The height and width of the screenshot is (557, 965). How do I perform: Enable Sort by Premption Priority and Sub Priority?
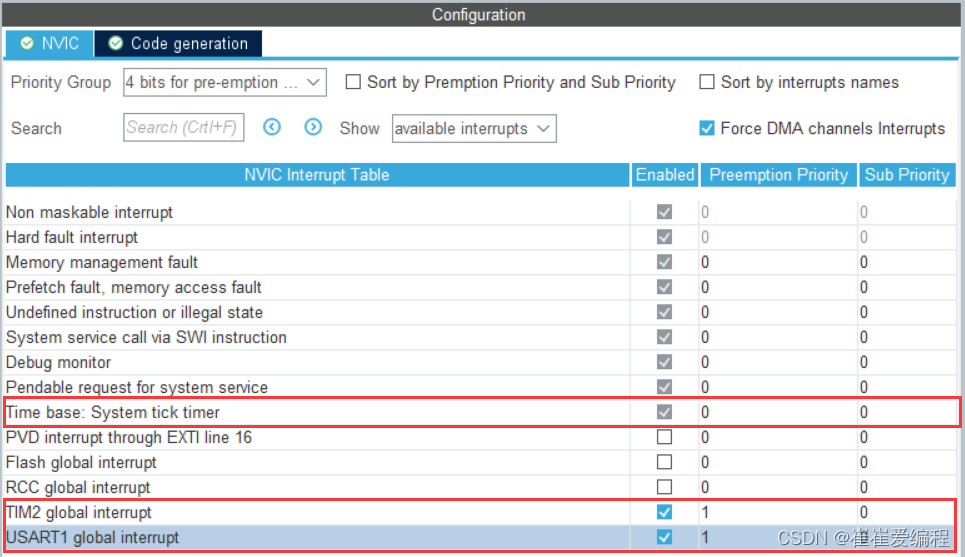353,82
